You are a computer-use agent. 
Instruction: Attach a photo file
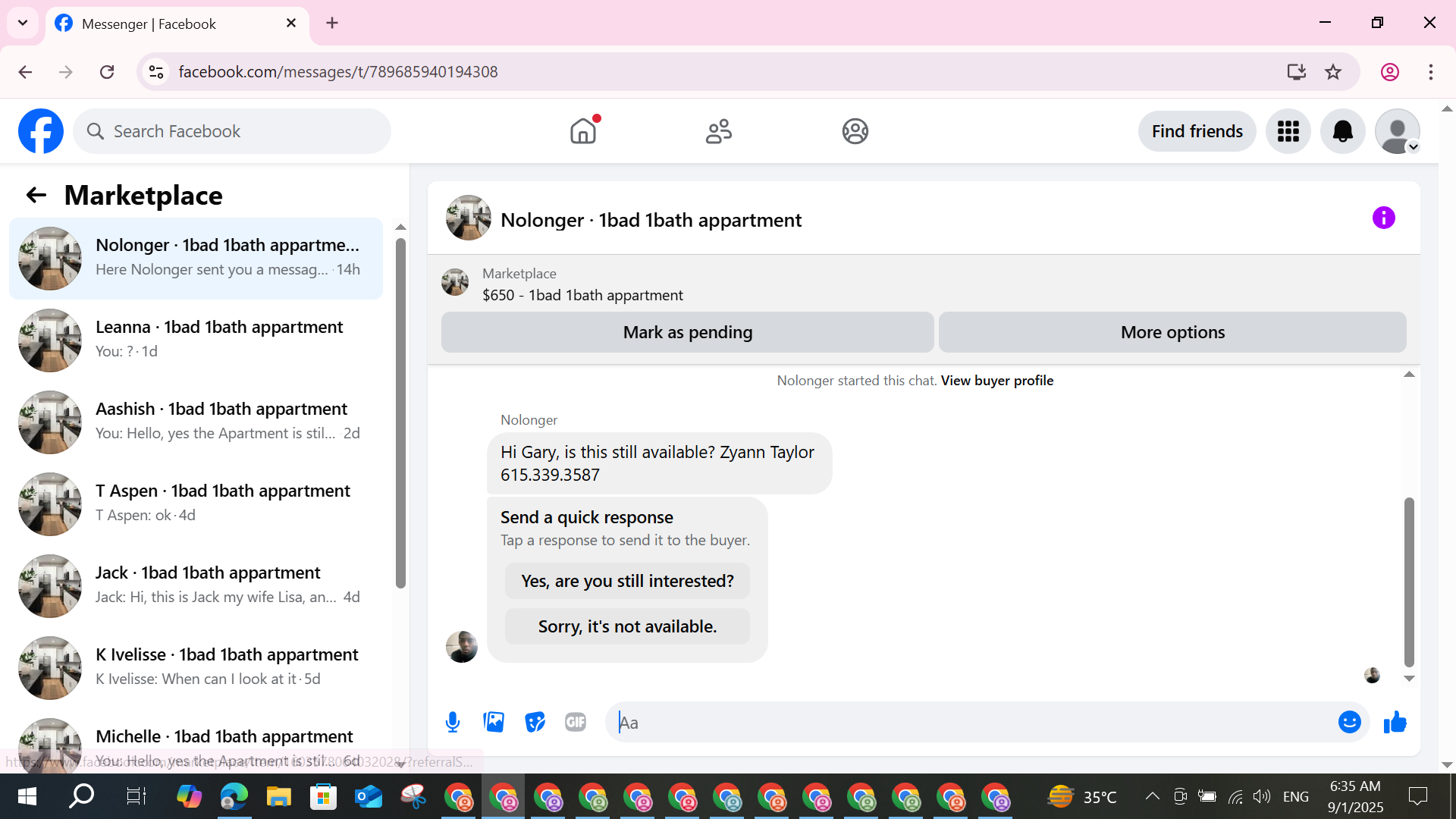coord(494,723)
